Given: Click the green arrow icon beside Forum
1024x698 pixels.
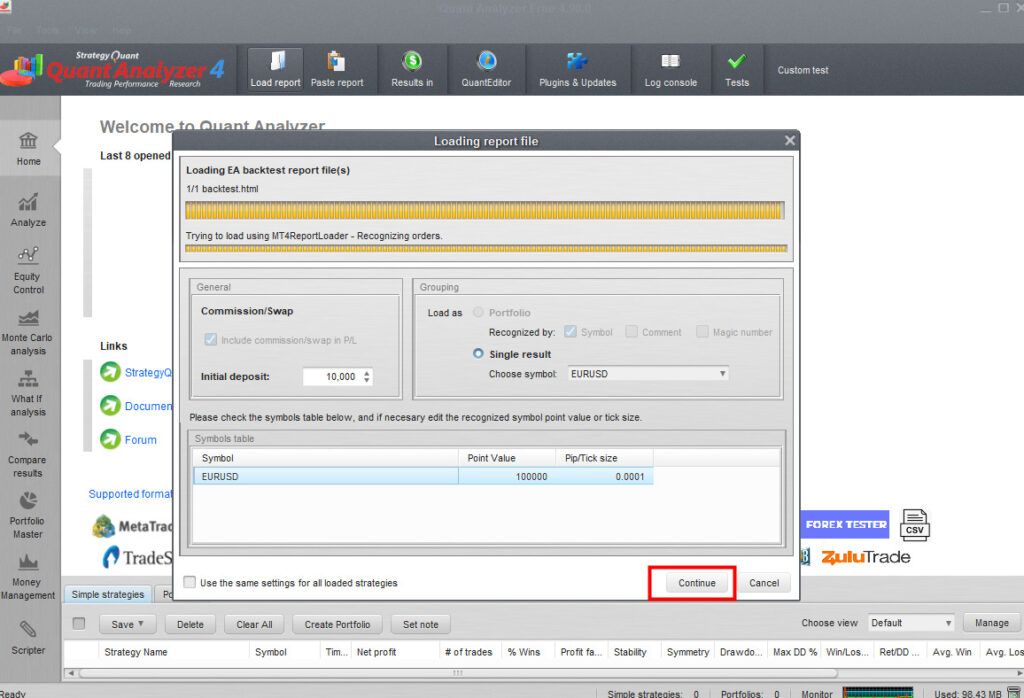Looking at the screenshot, I should coord(110,439).
